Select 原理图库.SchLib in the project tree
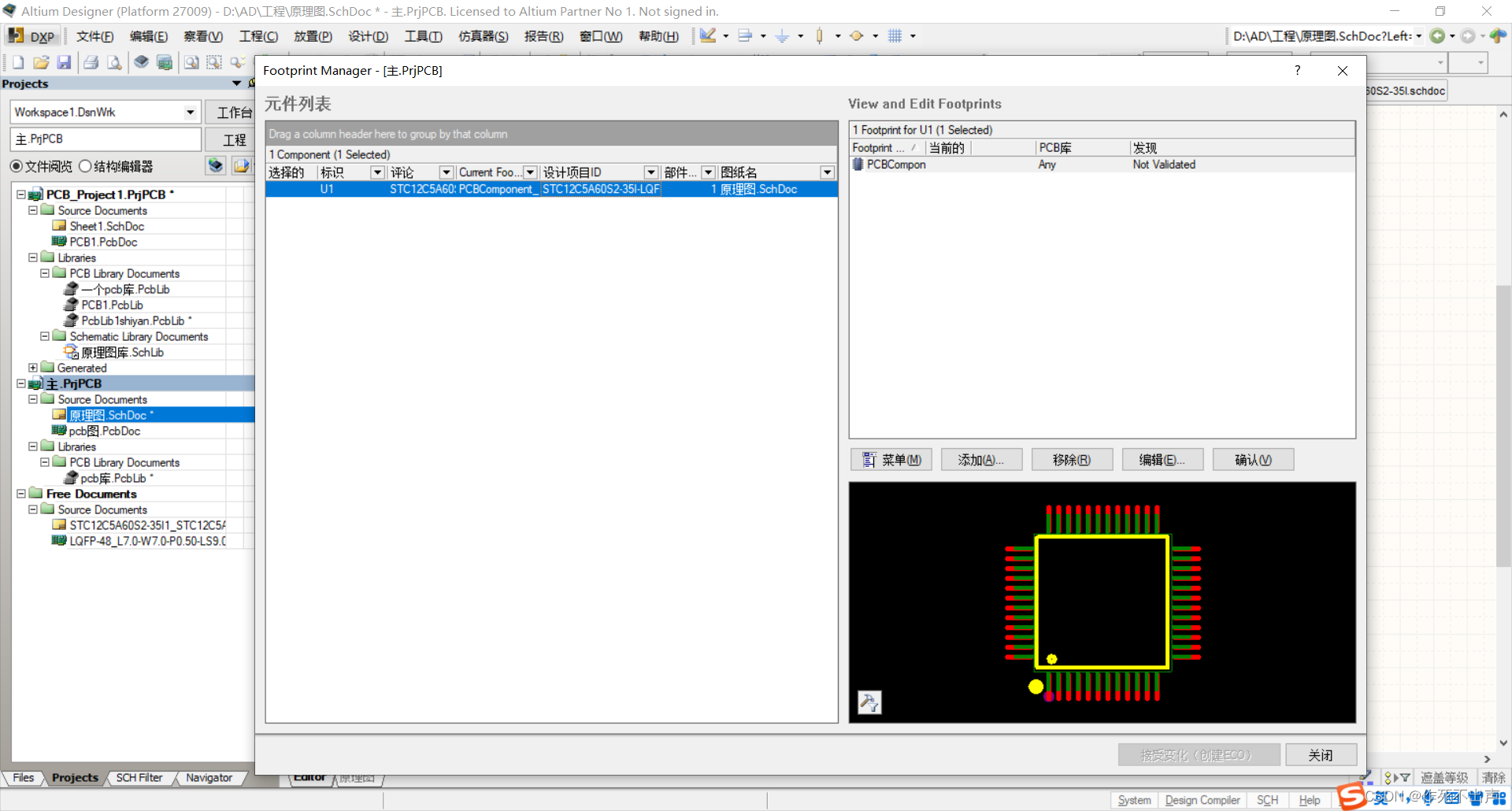Image resolution: width=1512 pixels, height=811 pixels. 122,353
